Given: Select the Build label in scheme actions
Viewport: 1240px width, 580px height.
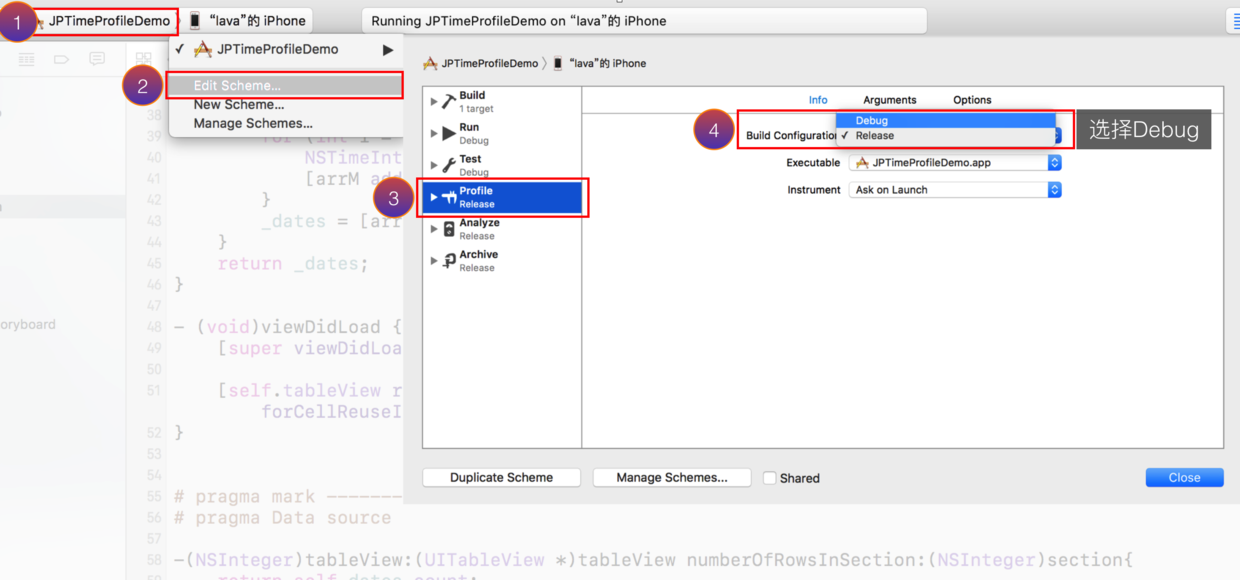Looking at the screenshot, I should pyautogui.click(x=472, y=95).
